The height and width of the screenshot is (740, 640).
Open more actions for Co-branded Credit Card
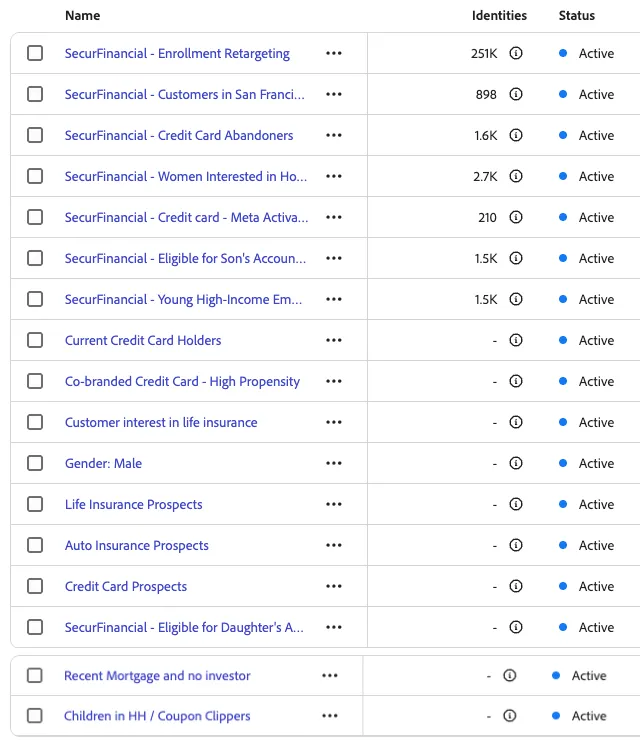click(334, 381)
